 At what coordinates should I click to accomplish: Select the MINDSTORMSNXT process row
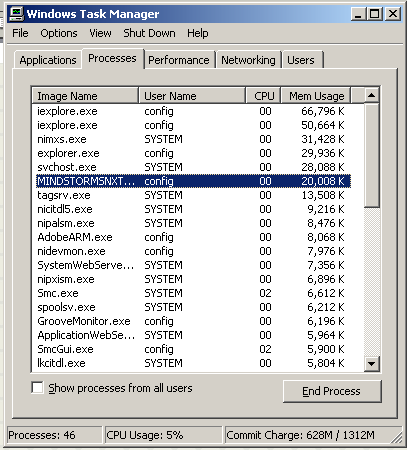point(193,181)
